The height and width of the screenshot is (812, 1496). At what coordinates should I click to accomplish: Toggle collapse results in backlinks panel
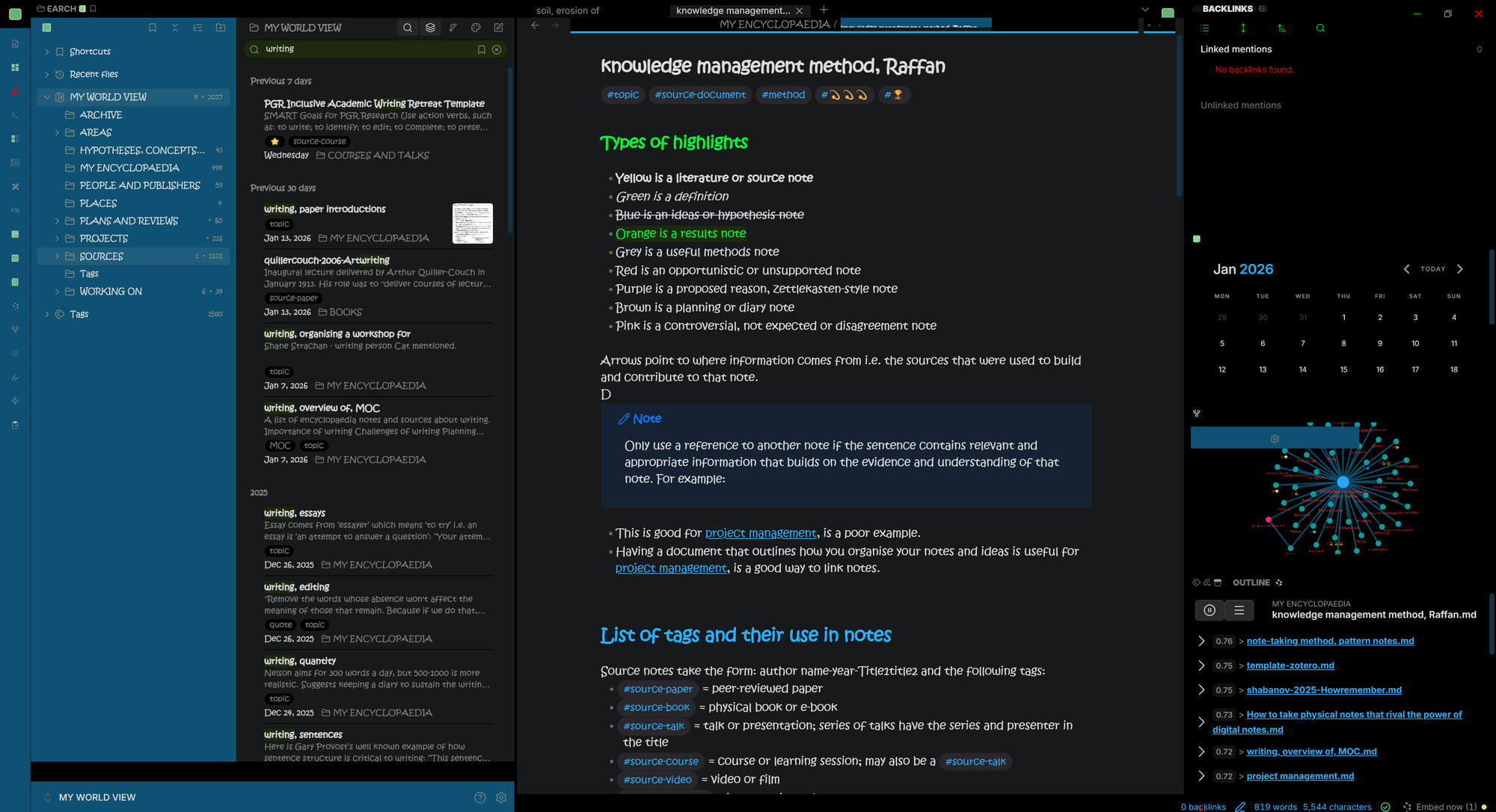tap(1205, 28)
